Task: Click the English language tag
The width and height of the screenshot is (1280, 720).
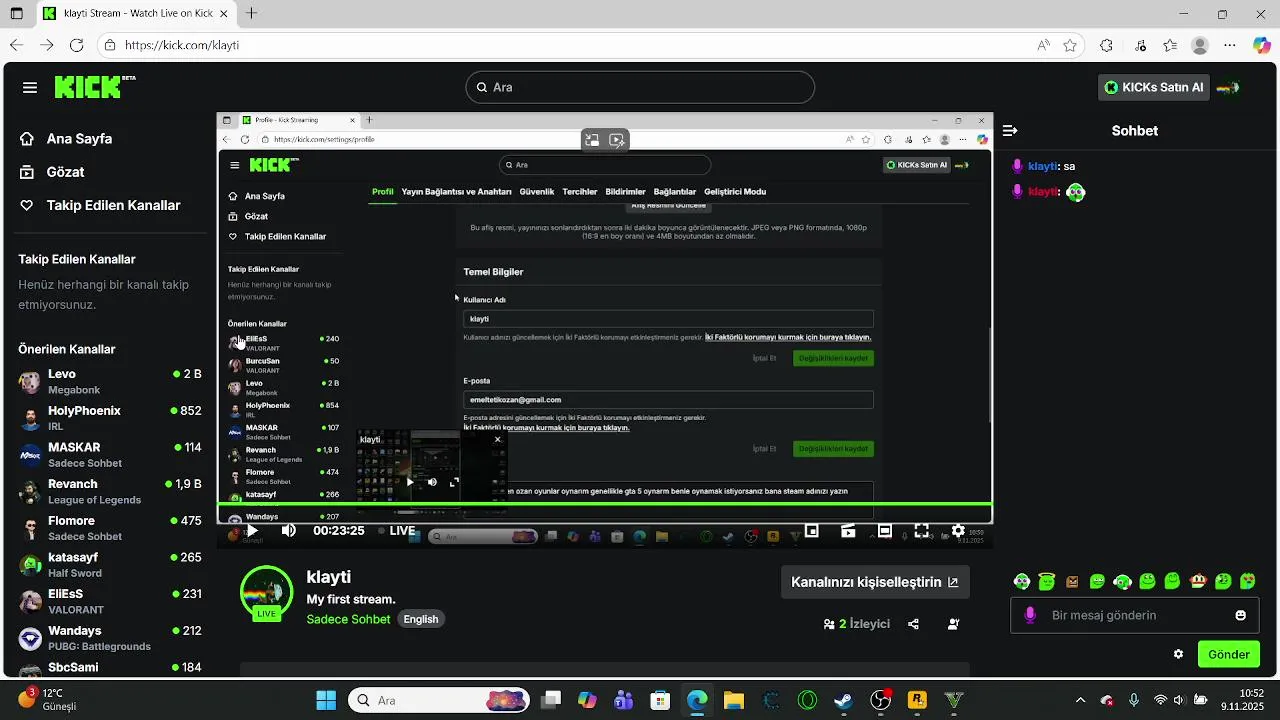Action: point(421,619)
